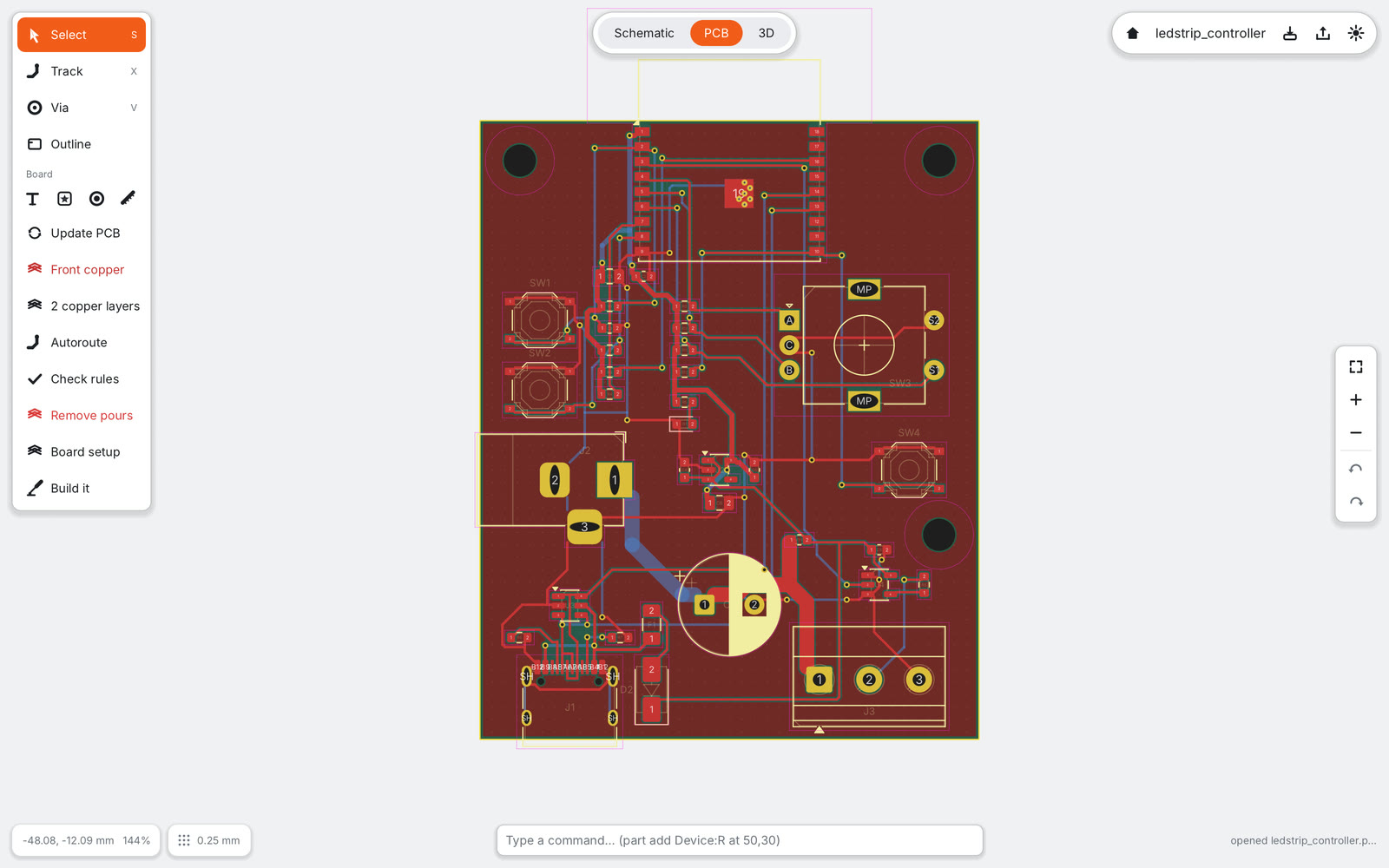The image size is (1389, 868).
Task: Choose the Via tool
Action: (x=82, y=108)
